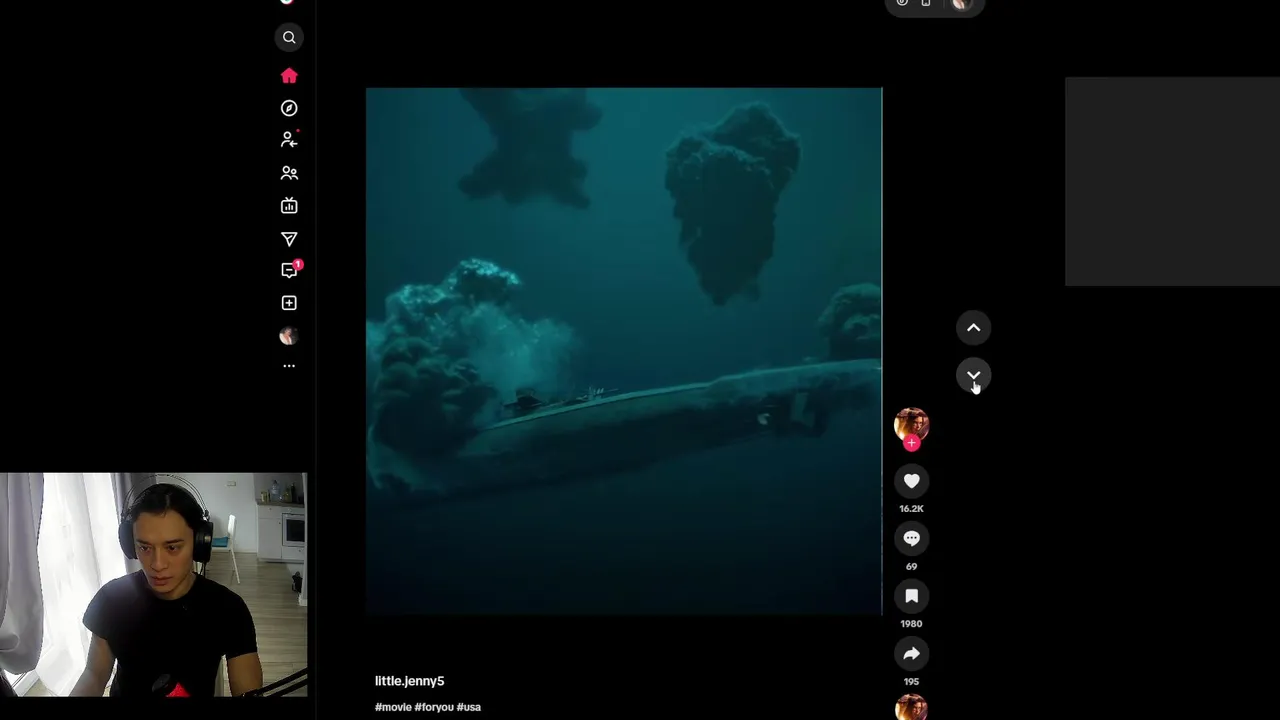The height and width of the screenshot is (720, 1280).
Task: Click the 69 comments count
Action: 911,567
